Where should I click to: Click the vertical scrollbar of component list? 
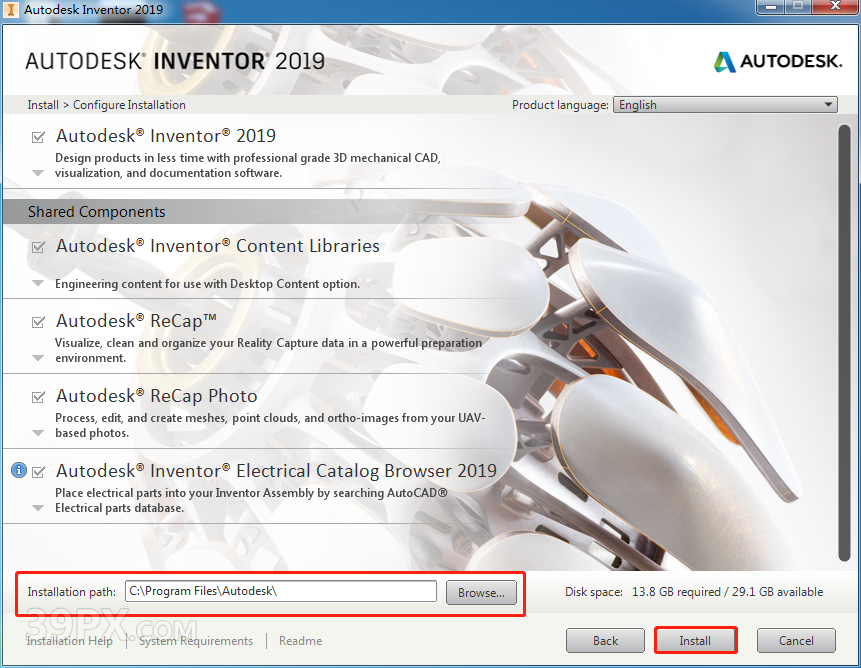point(845,343)
